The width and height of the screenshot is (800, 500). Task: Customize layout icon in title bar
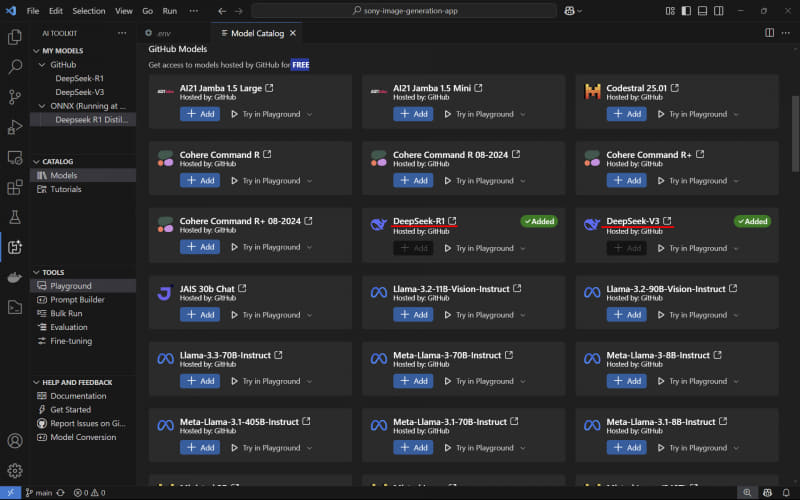pyautogui.click(x=670, y=11)
